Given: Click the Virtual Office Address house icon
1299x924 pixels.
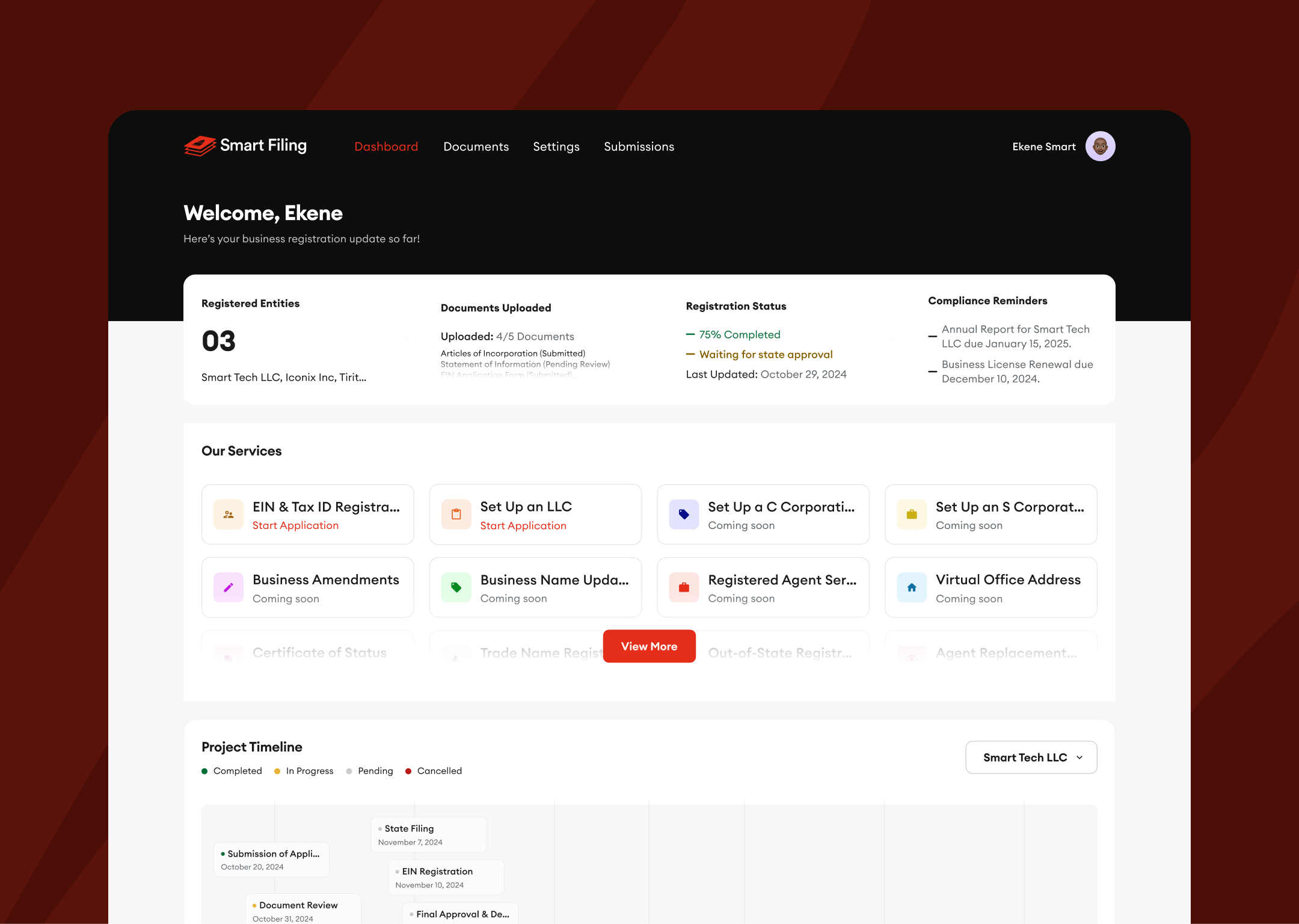Looking at the screenshot, I should pos(912,587).
